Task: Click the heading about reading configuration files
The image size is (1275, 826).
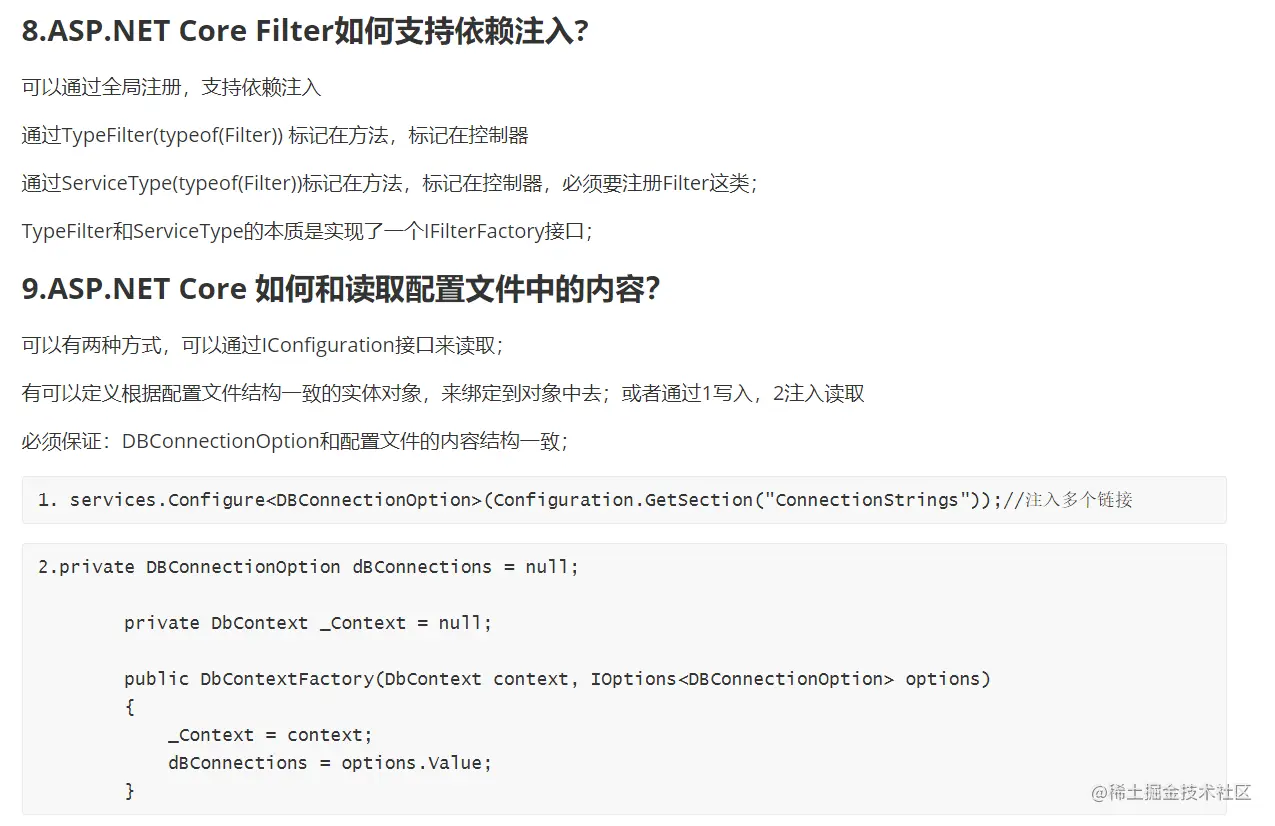Action: (341, 289)
